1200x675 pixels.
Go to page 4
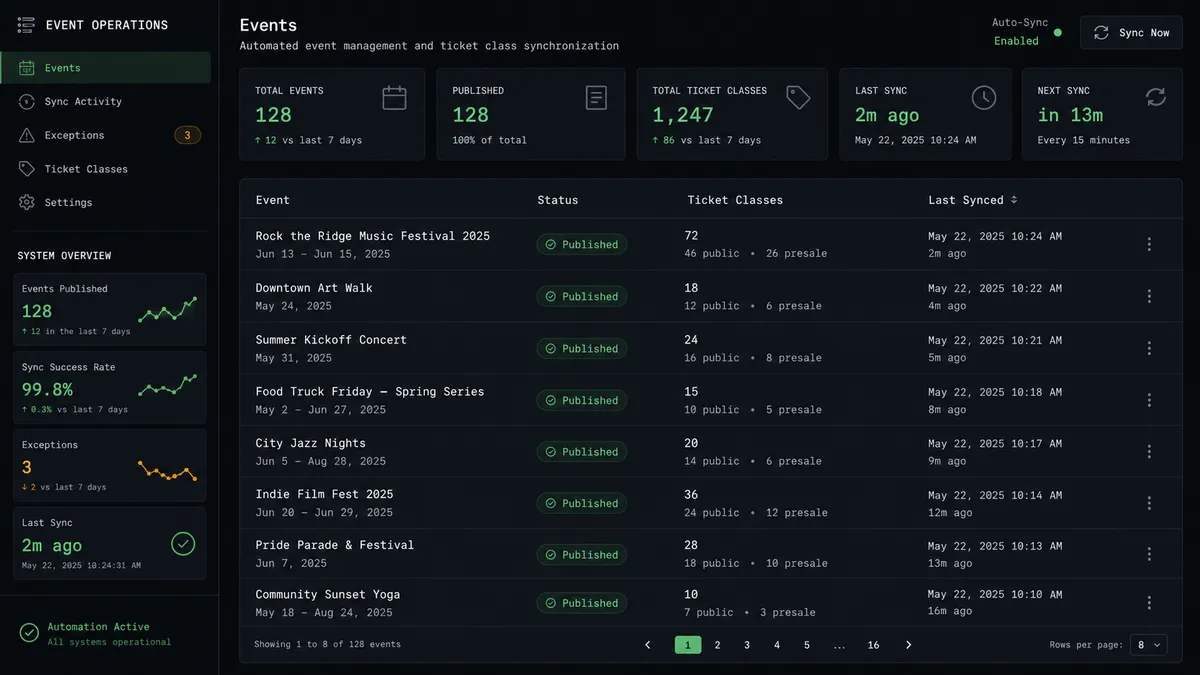click(x=777, y=645)
